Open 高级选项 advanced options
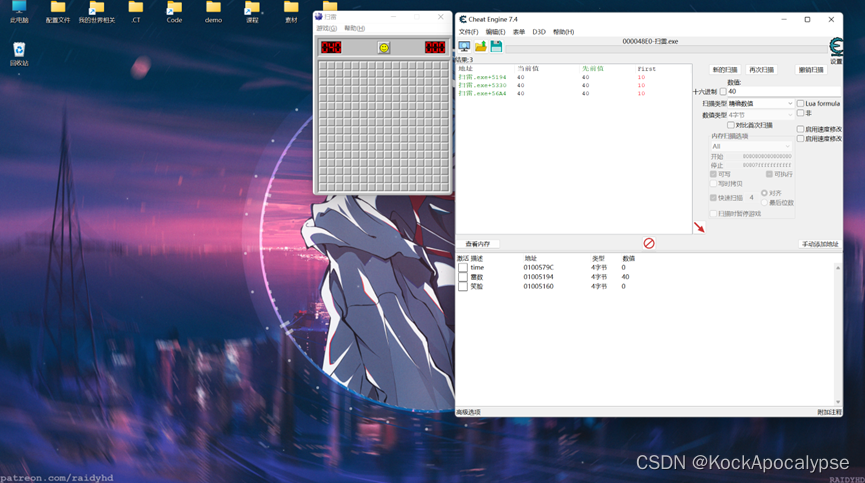This screenshot has height=483, width=865. (468, 412)
